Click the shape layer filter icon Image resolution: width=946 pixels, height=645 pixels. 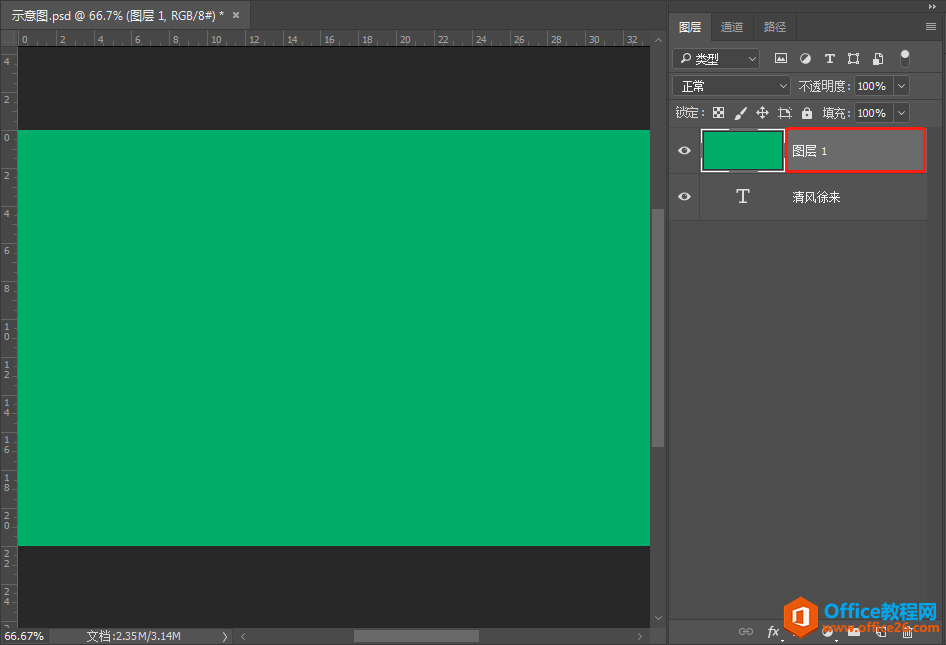(853, 59)
